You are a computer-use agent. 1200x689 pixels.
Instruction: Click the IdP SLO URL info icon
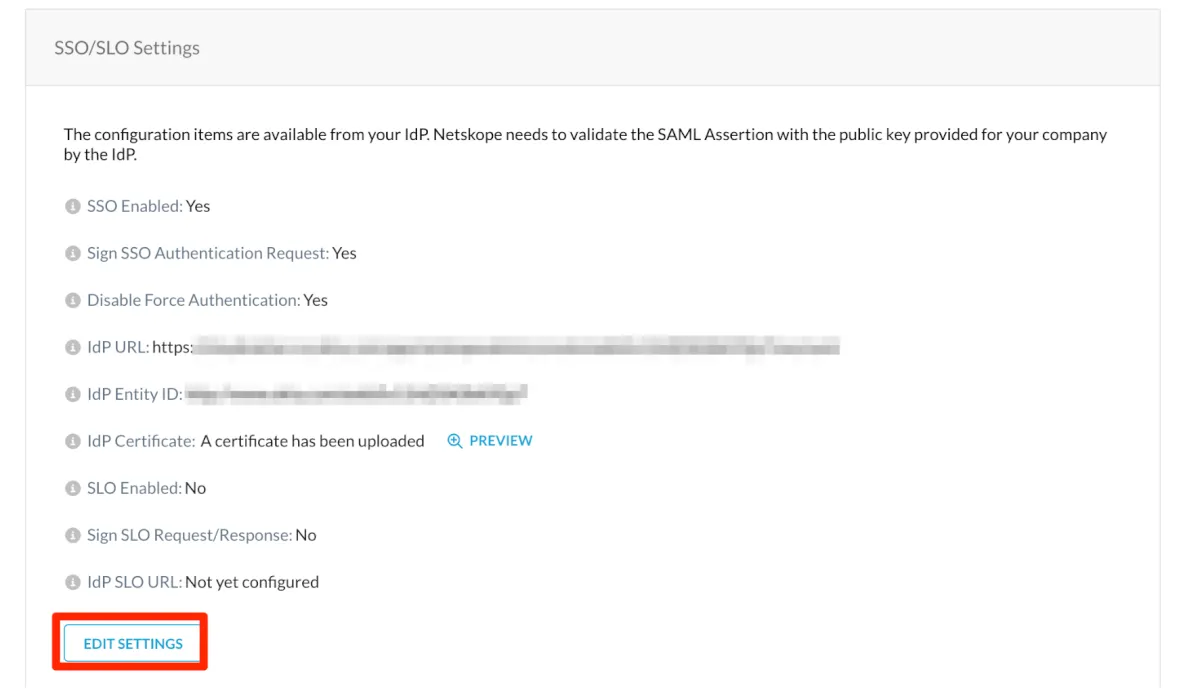click(x=72, y=583)
